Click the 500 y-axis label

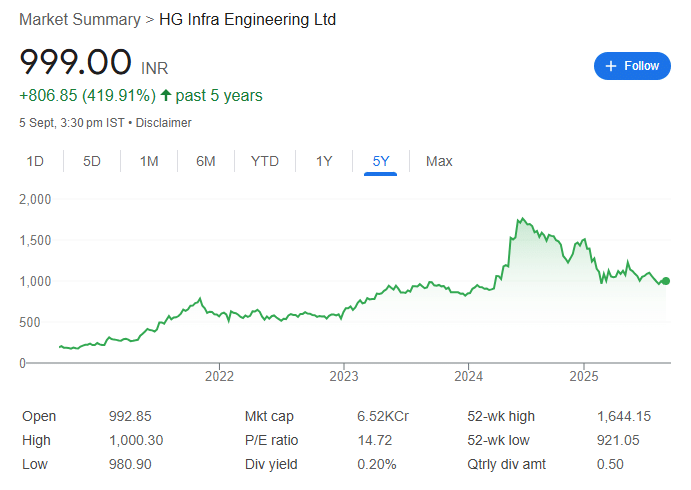coord(30,322)
